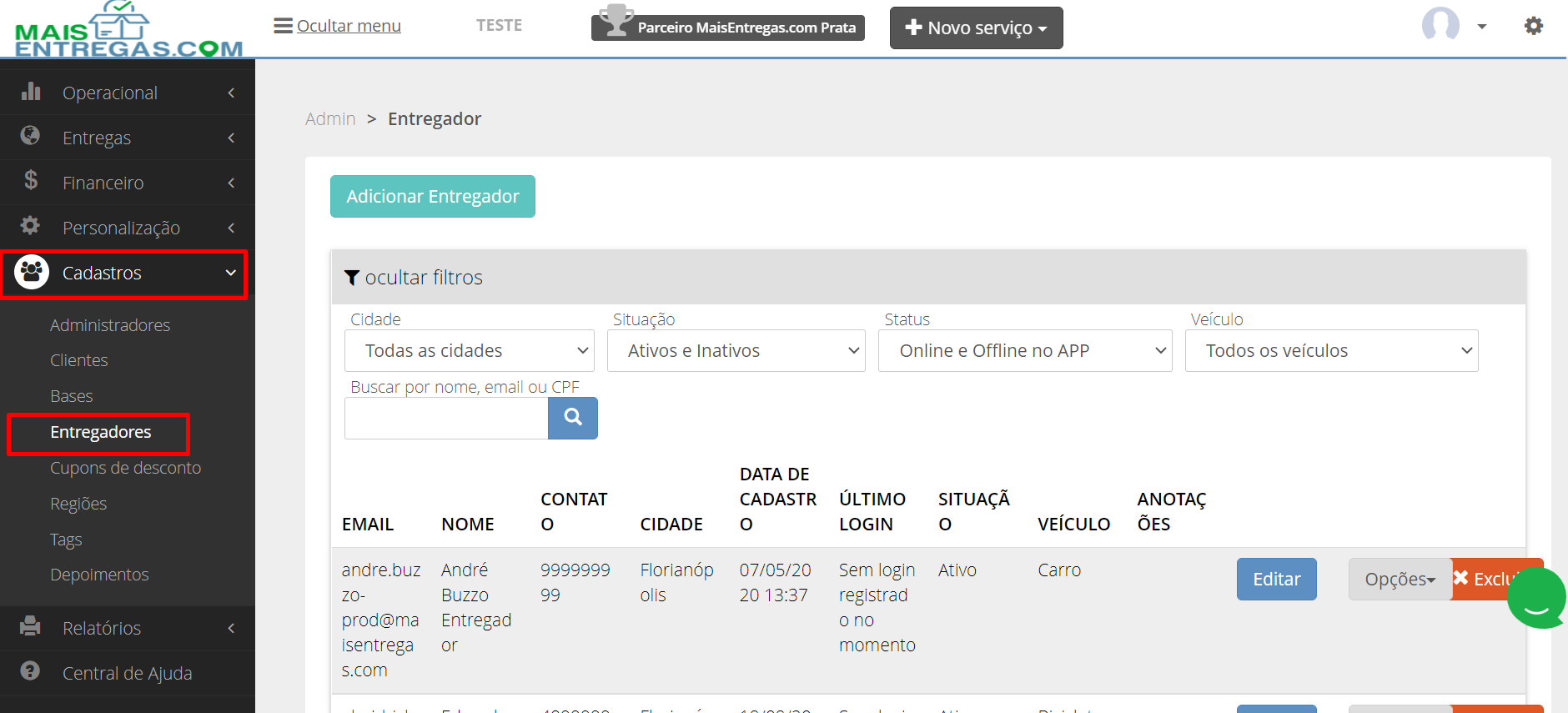Open the user avatar profile menu
This screenshot has height=713, width=1568.
pos(1454,25)
